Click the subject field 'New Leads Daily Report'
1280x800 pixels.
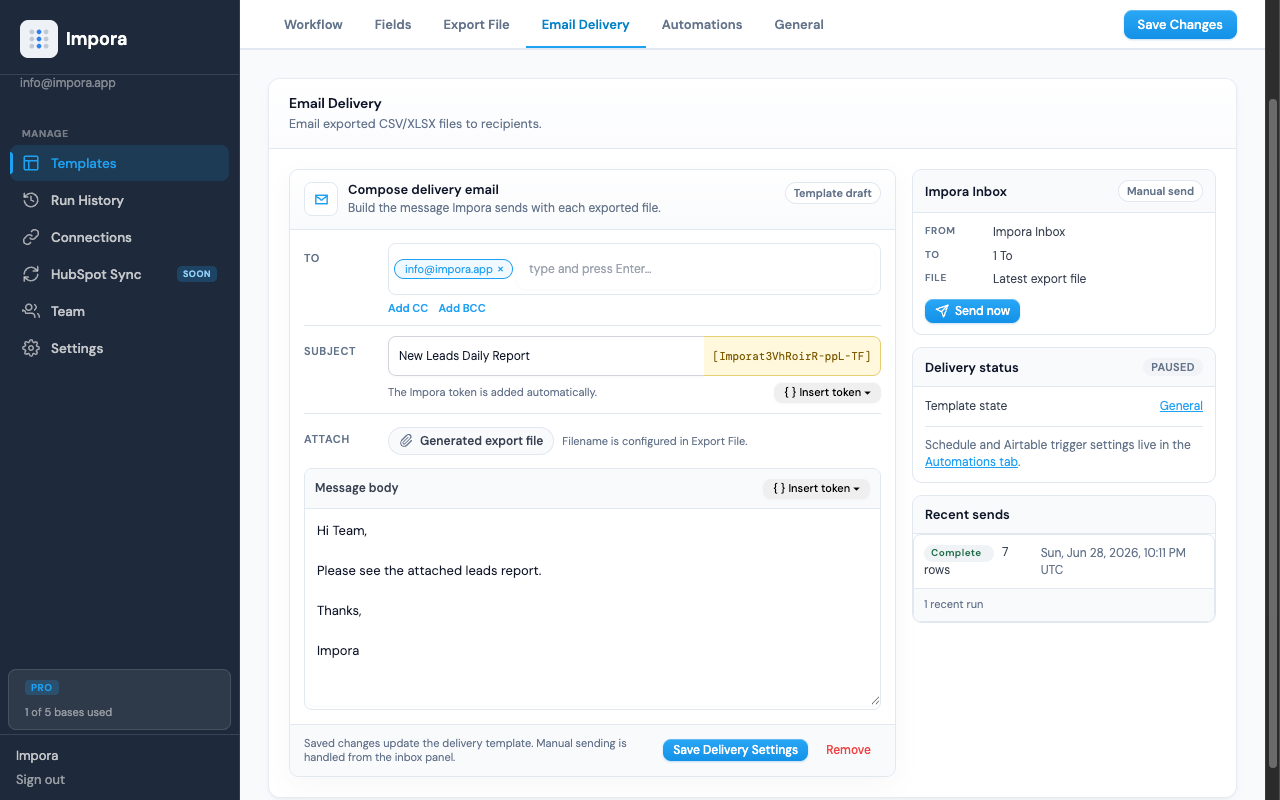(x=546, y=356)
